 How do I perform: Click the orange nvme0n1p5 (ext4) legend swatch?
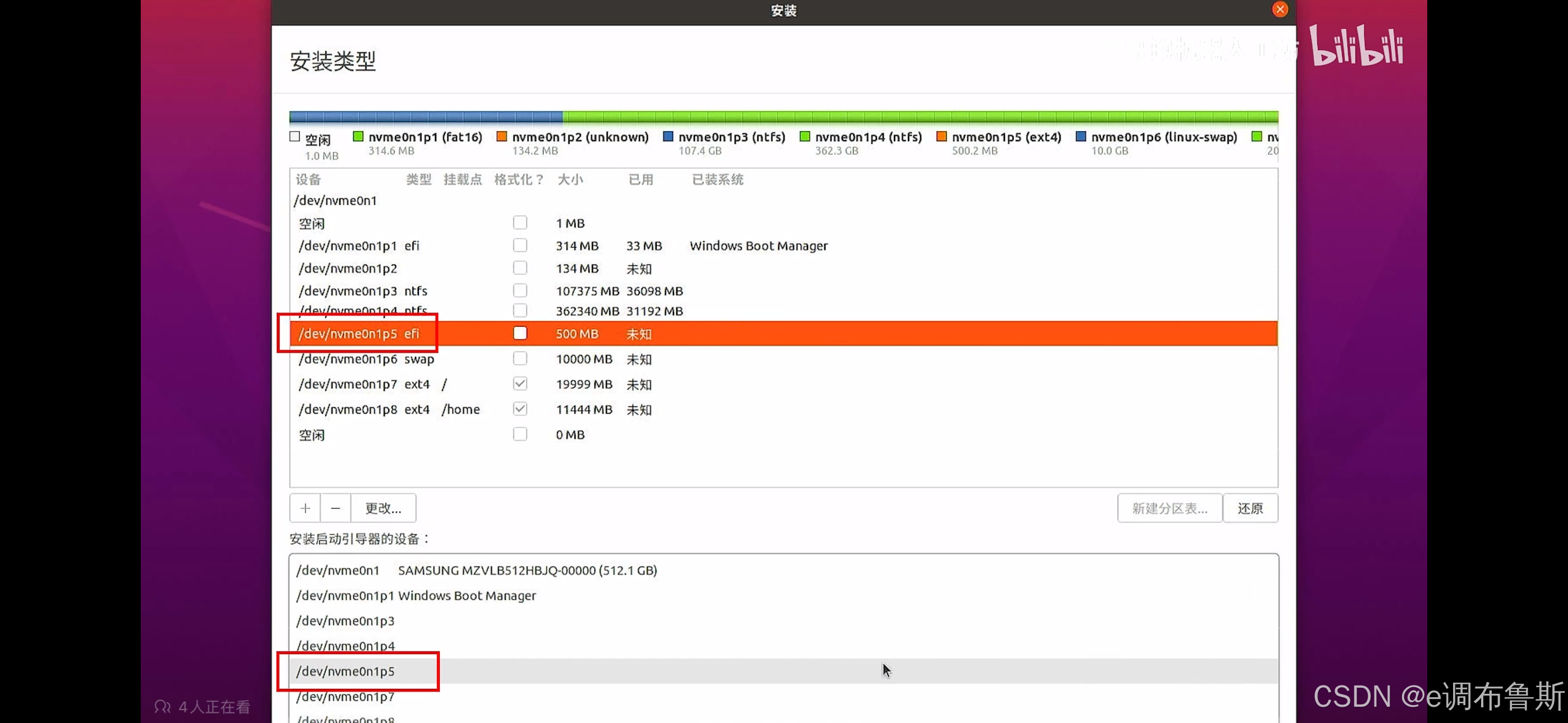[x=941, y=136]
